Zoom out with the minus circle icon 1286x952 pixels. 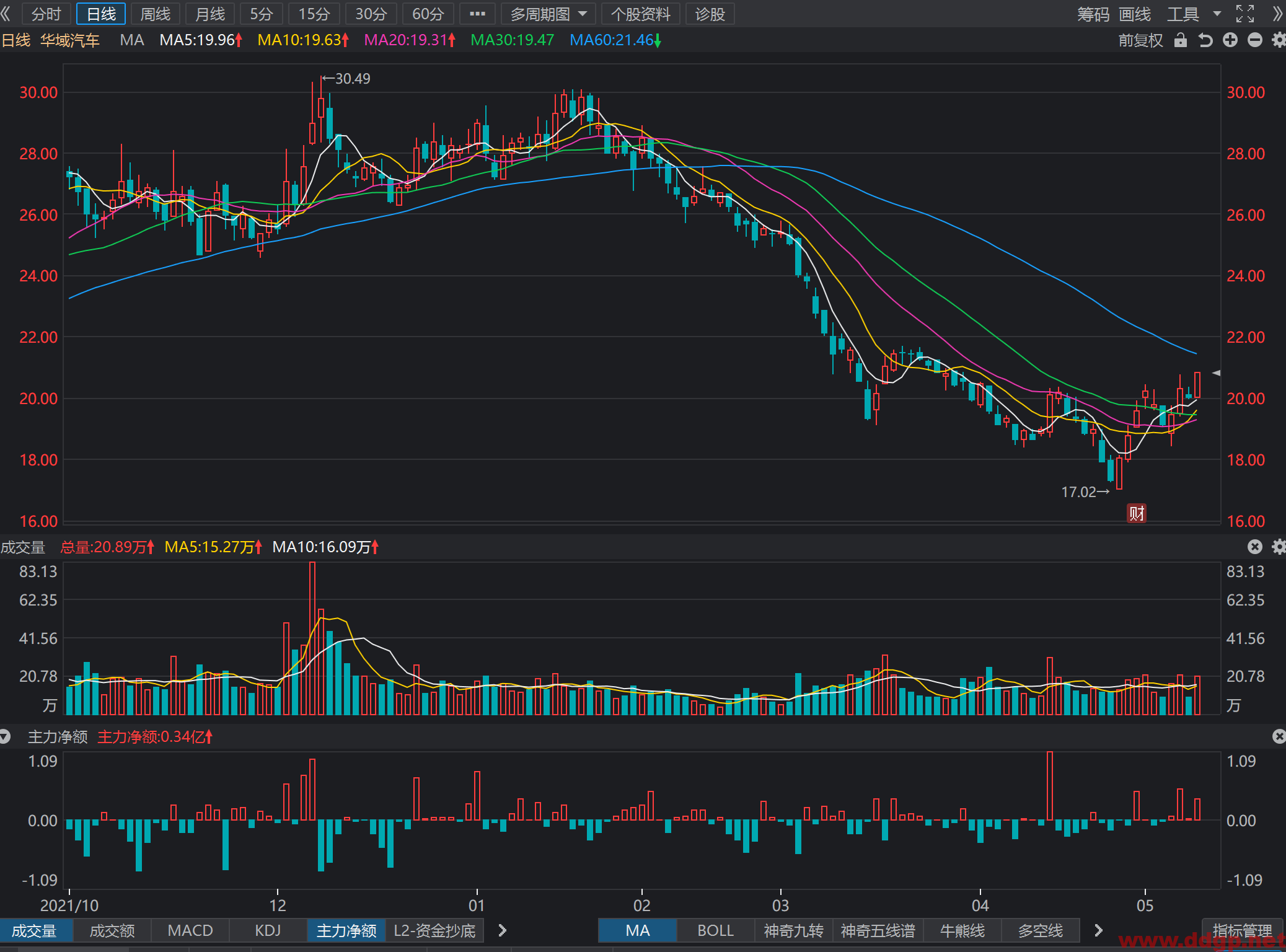1255,40
